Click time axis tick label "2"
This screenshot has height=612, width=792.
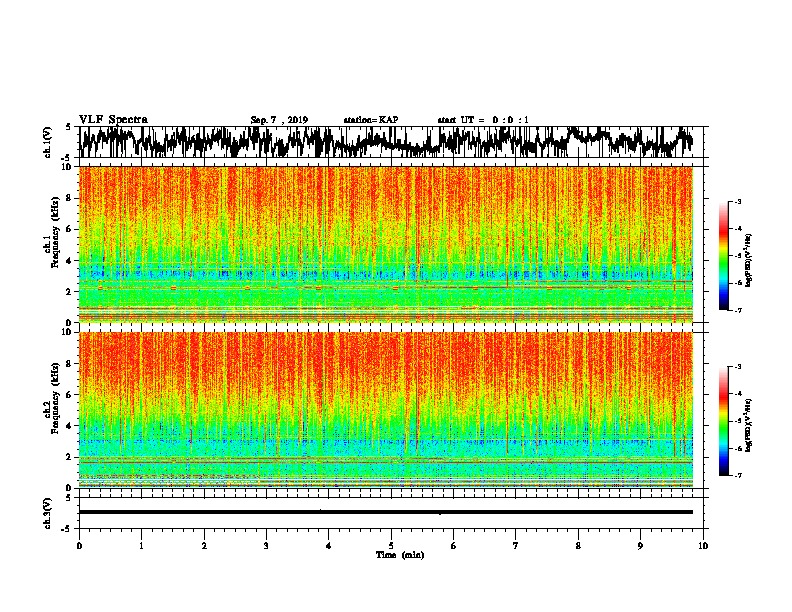click(204, 546)
